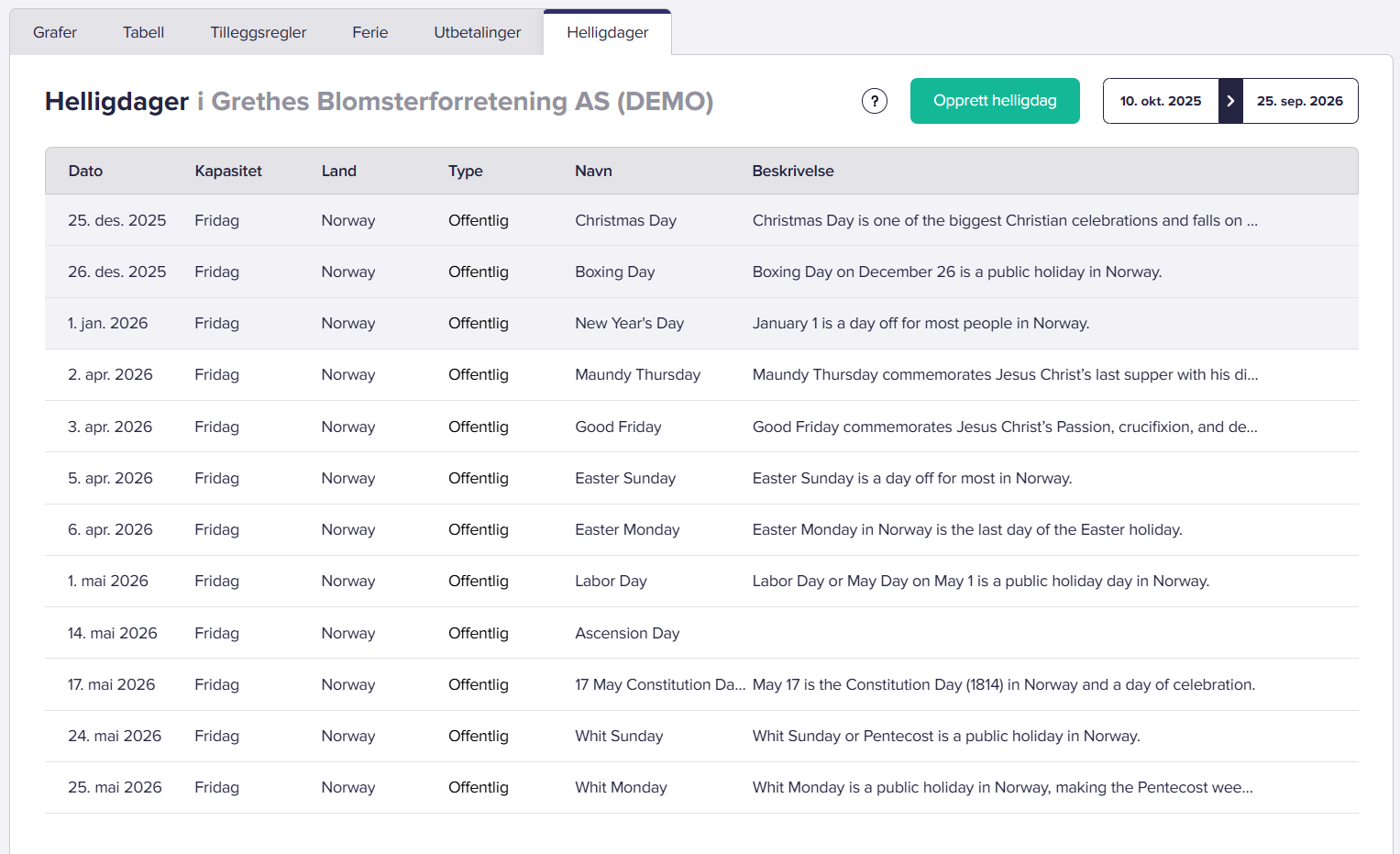
Task: Click the help question mark icon
Action: click(x=875, y=101)
